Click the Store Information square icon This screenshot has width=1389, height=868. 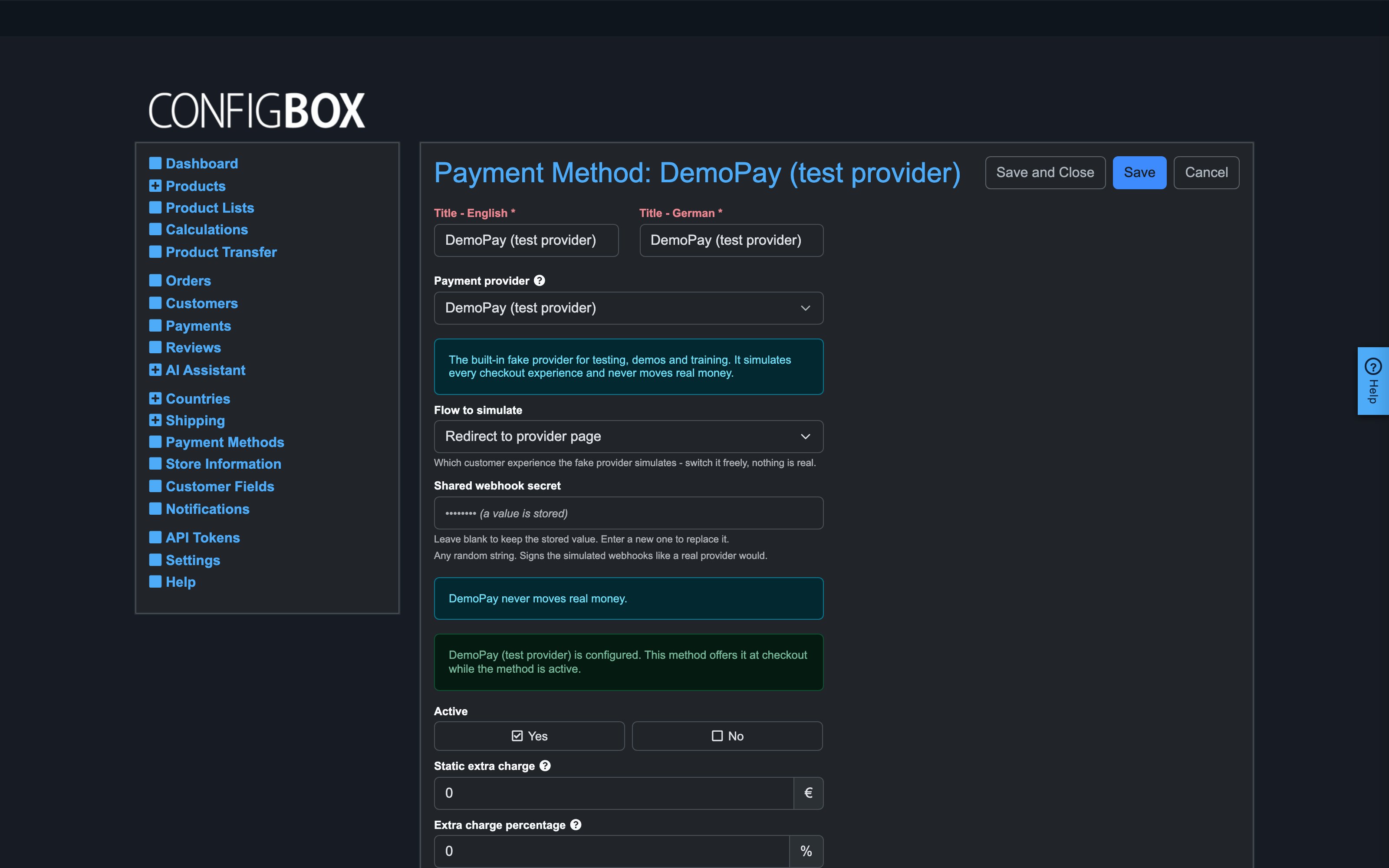point(155,463)
